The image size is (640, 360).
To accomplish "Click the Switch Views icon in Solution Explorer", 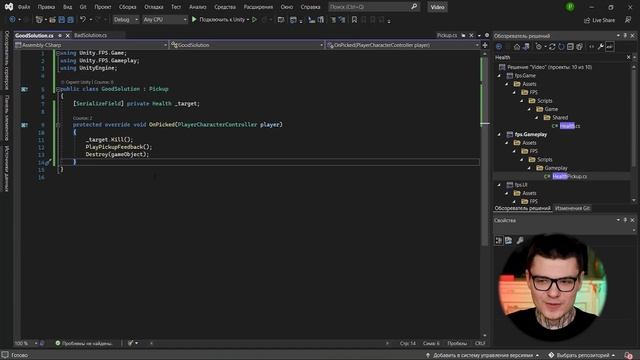I will click(526, 47).
